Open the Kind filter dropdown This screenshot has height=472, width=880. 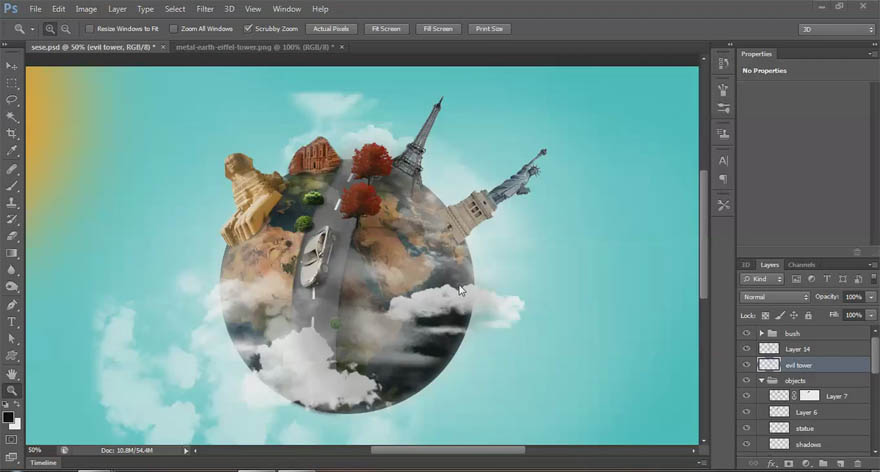point(762,279)
